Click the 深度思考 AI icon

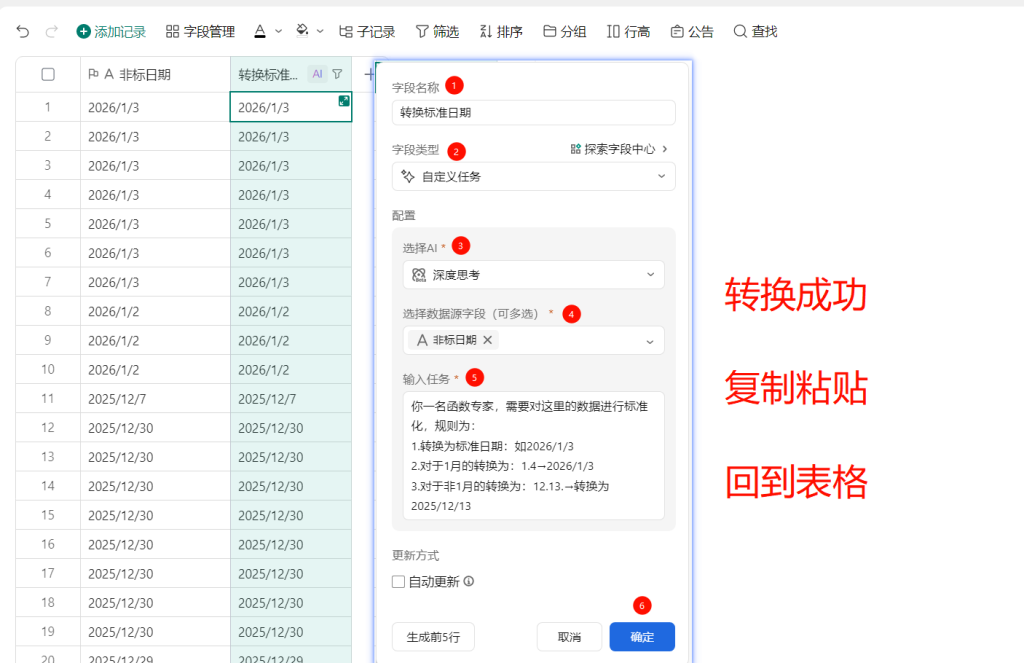tap(419, 275)
